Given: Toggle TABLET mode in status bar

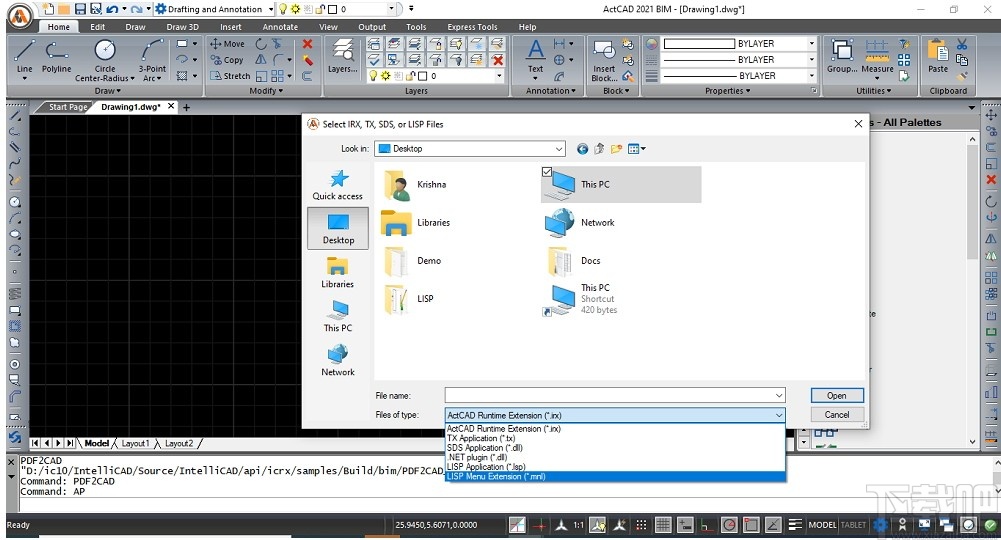Looking at the screenshot, I should (854, 525).
